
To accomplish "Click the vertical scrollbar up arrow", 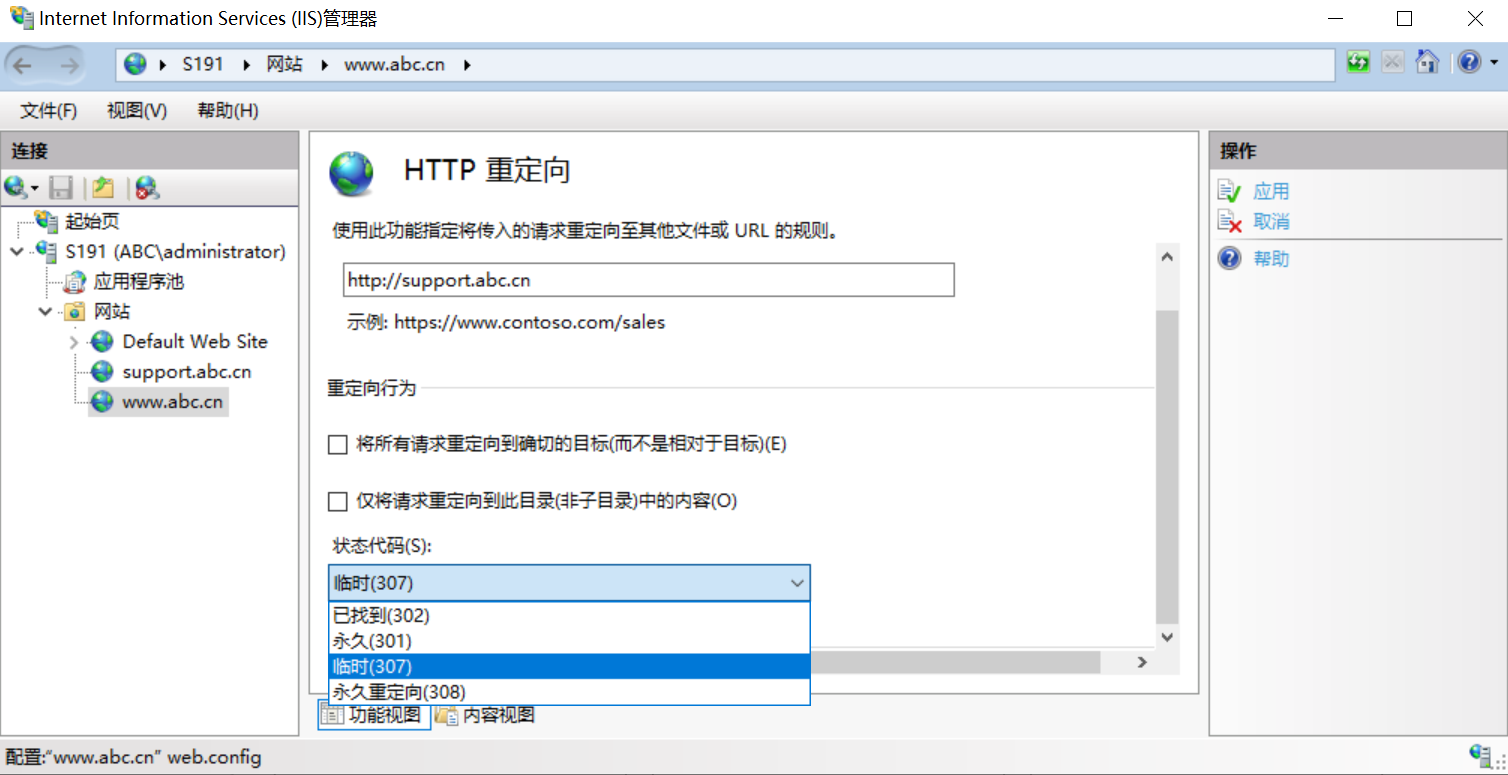I will click(1167, 257).
